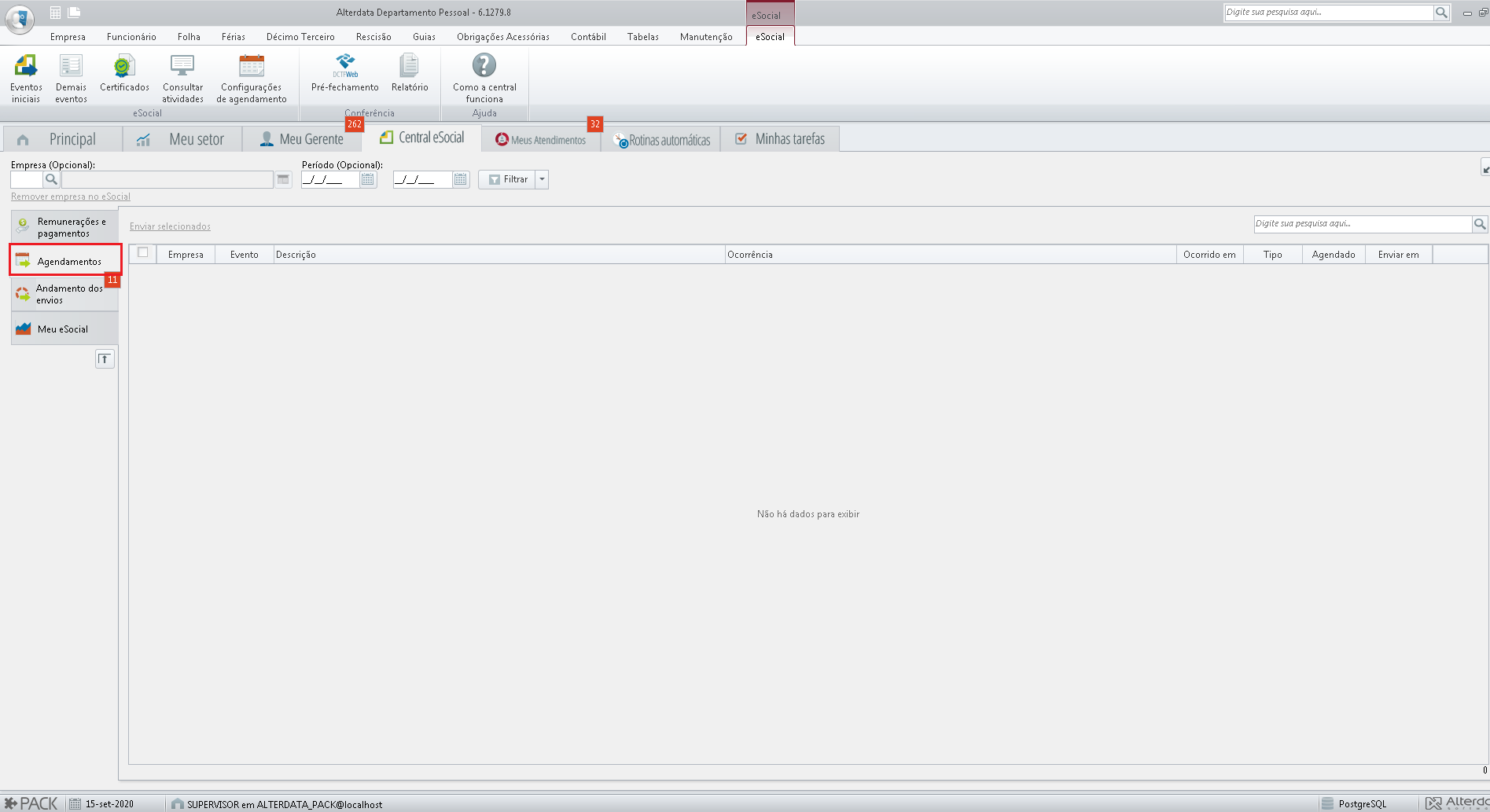This screenshot has width=1490, height=812.
Task: Switch to the Meu Gerente tab
Action: coord(302,139)
